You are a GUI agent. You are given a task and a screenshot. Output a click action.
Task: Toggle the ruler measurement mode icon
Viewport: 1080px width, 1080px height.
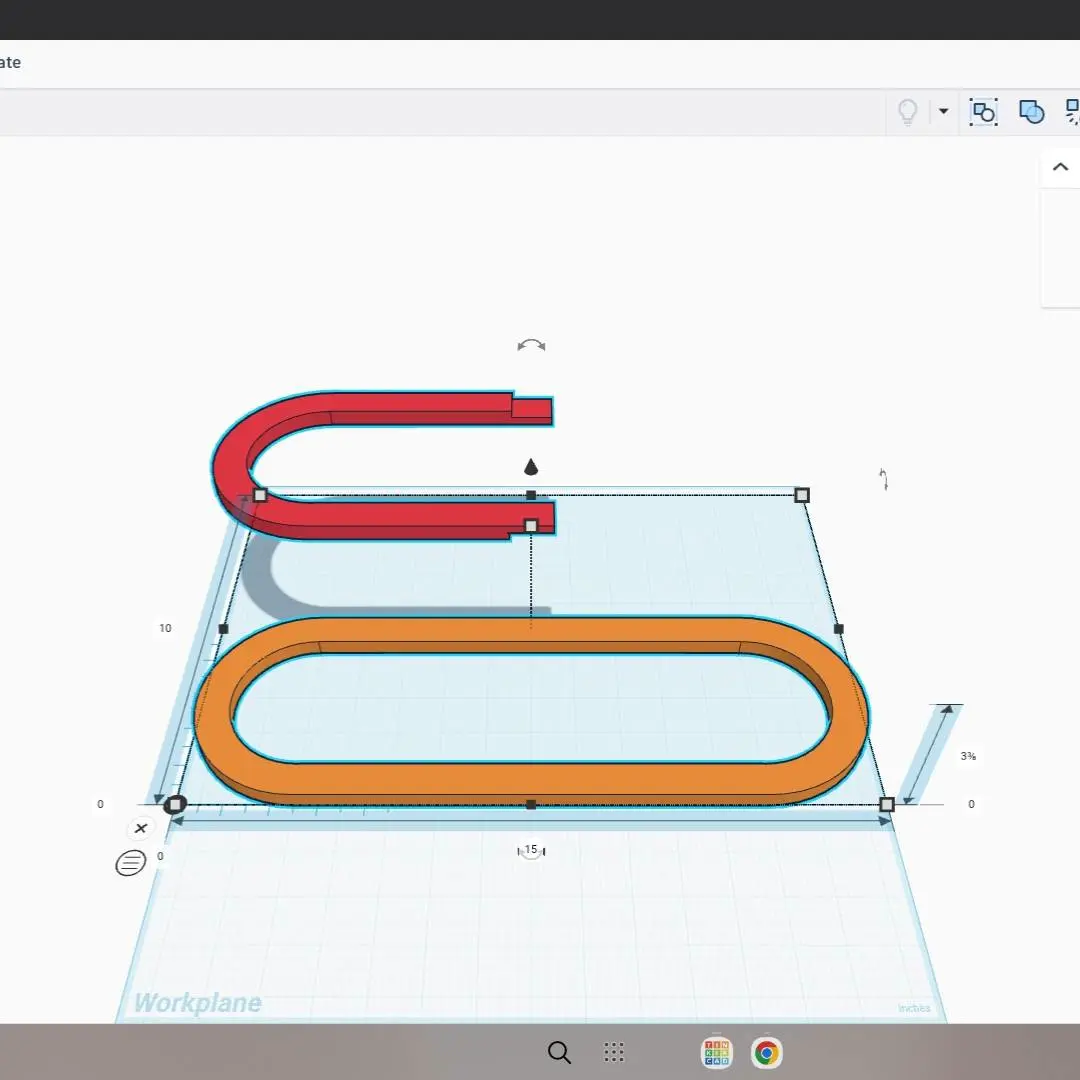pos(130,862)
